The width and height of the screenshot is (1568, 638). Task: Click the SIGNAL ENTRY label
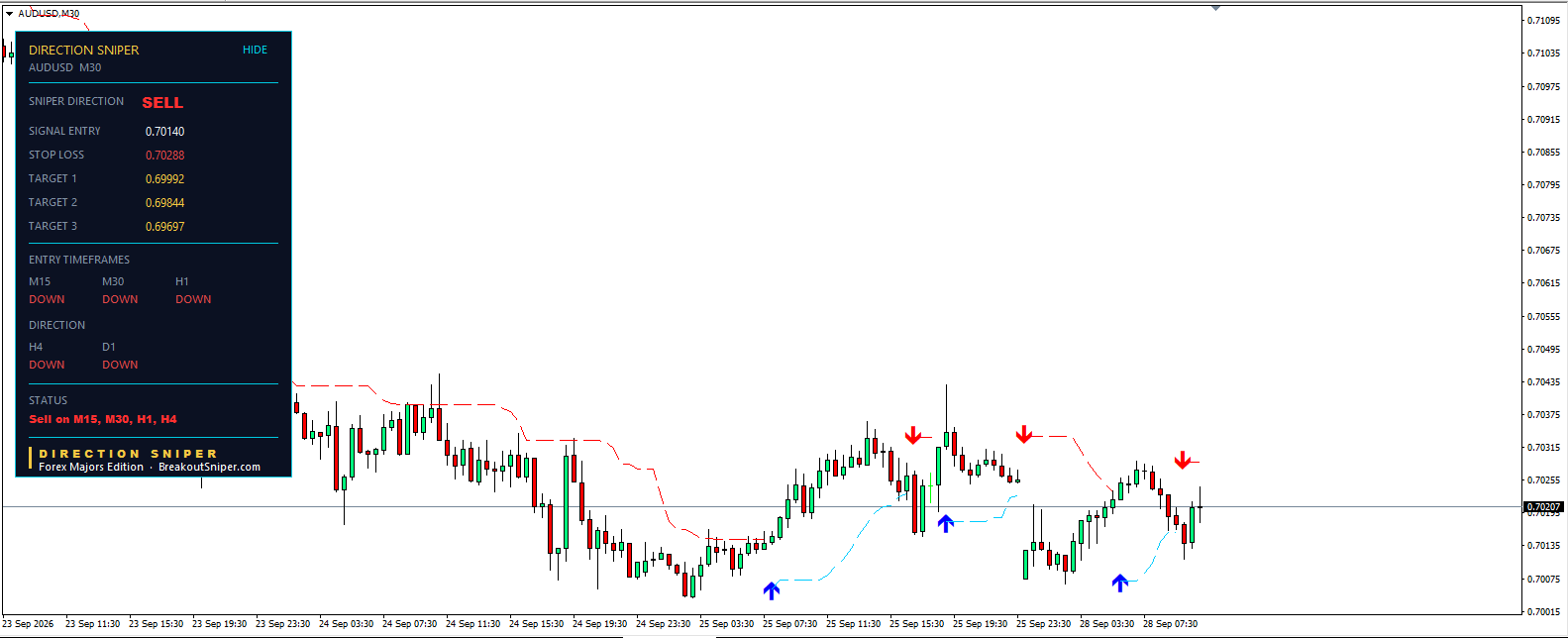(64, 131)
